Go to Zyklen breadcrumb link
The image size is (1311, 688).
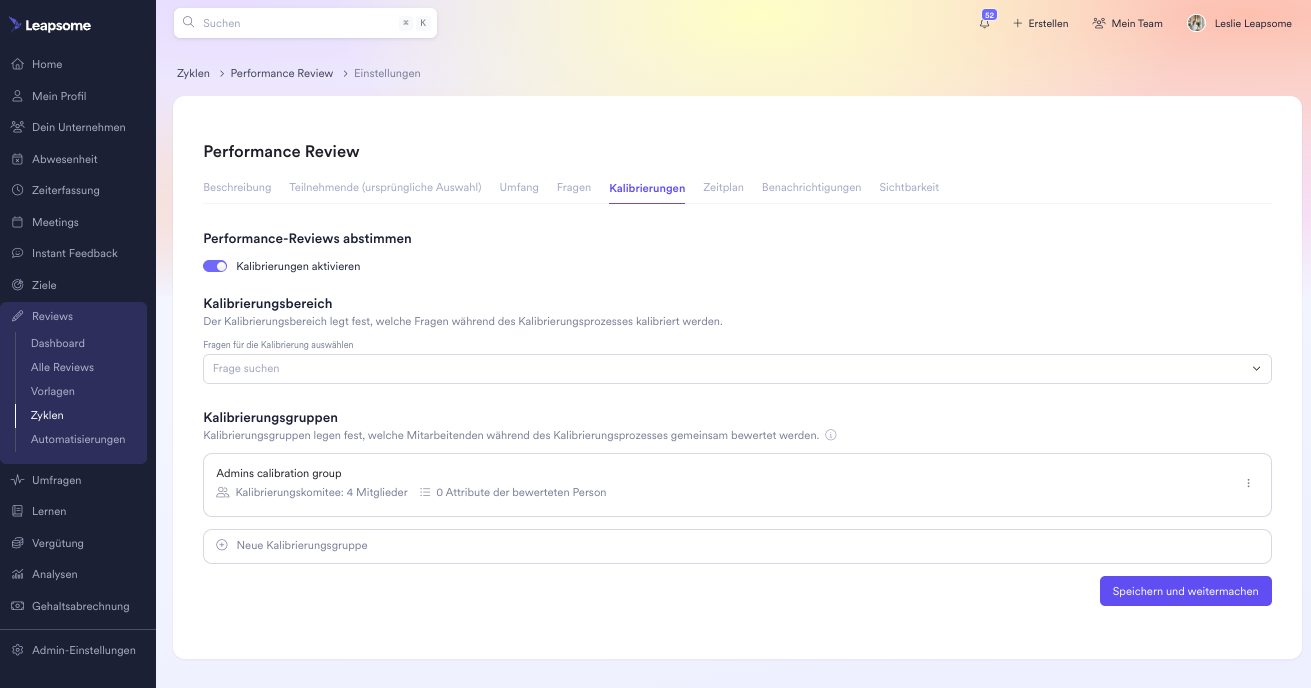click(193, 74)
